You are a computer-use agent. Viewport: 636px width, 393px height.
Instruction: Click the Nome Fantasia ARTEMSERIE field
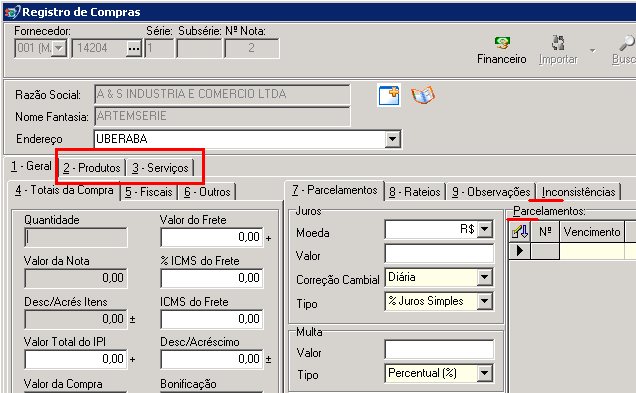222,116
